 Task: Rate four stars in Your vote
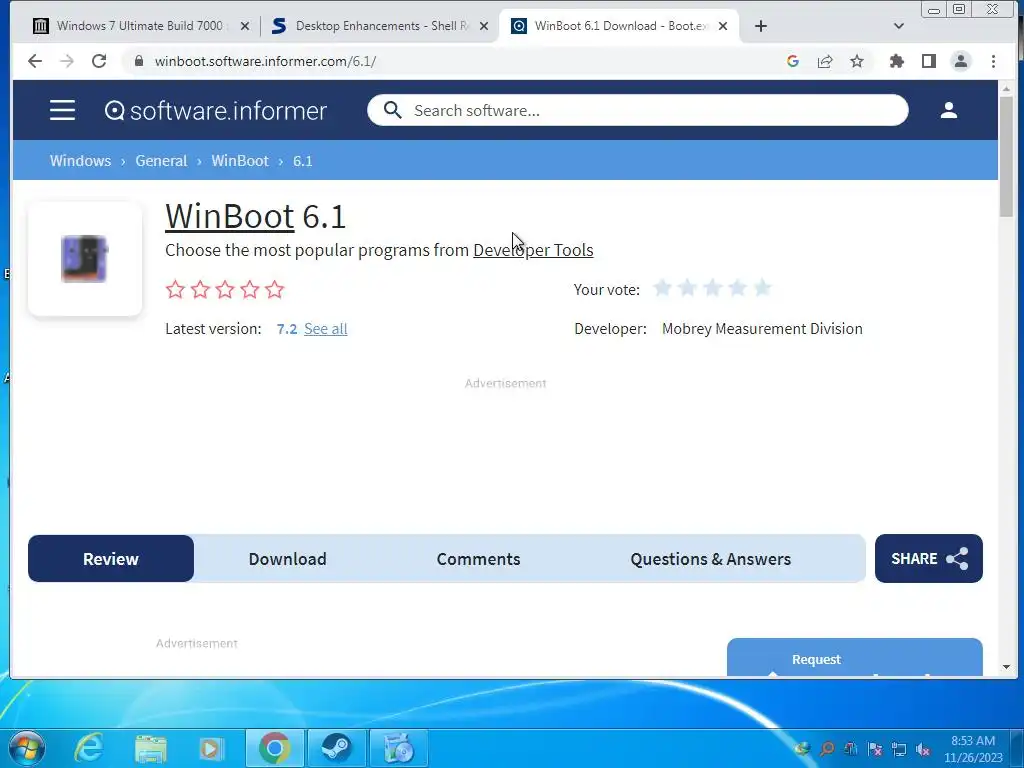[737, 288]
